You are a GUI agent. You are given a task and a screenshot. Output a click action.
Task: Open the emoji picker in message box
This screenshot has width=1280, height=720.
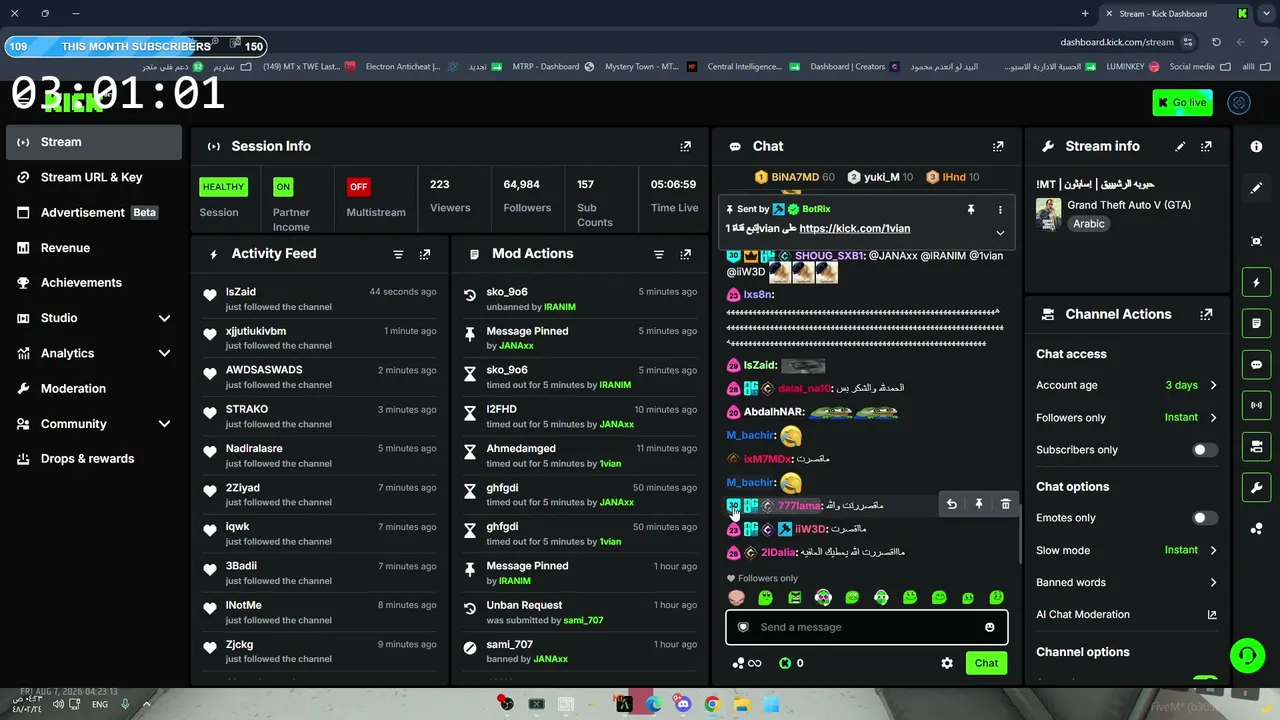click(990, 627)
